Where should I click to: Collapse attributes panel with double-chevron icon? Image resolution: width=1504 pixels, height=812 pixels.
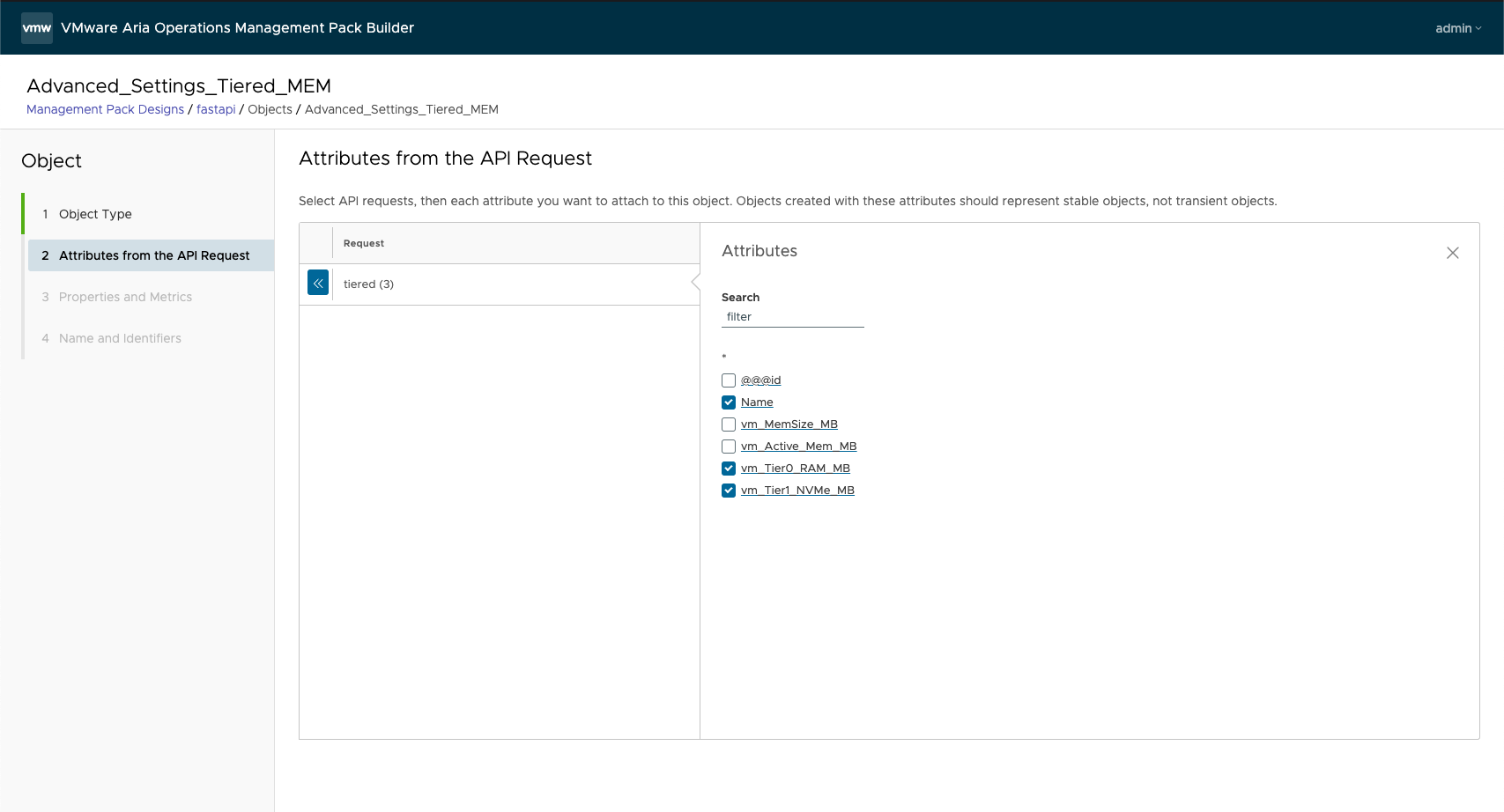[x=318, y=283]
